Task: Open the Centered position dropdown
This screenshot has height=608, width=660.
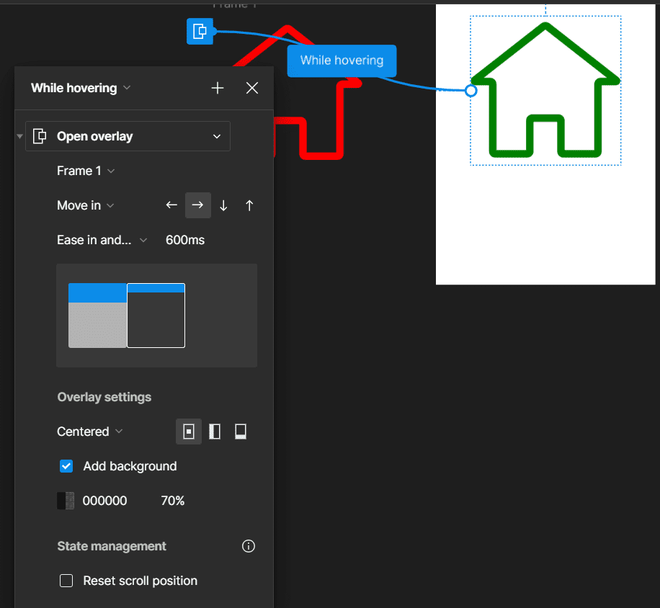Action: pyautogui.click(x=90, y=432)
